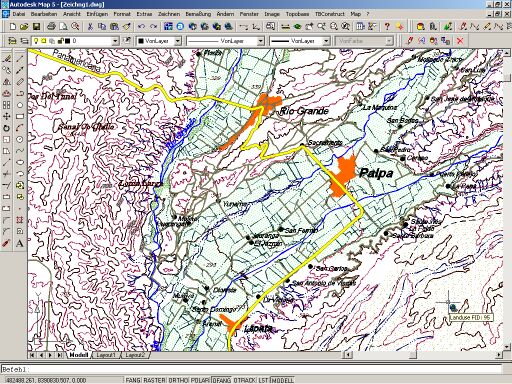The width and height of the screenshot is (512, 384).
Task: Open the Topobase menu
Action: tap(297, 14)
